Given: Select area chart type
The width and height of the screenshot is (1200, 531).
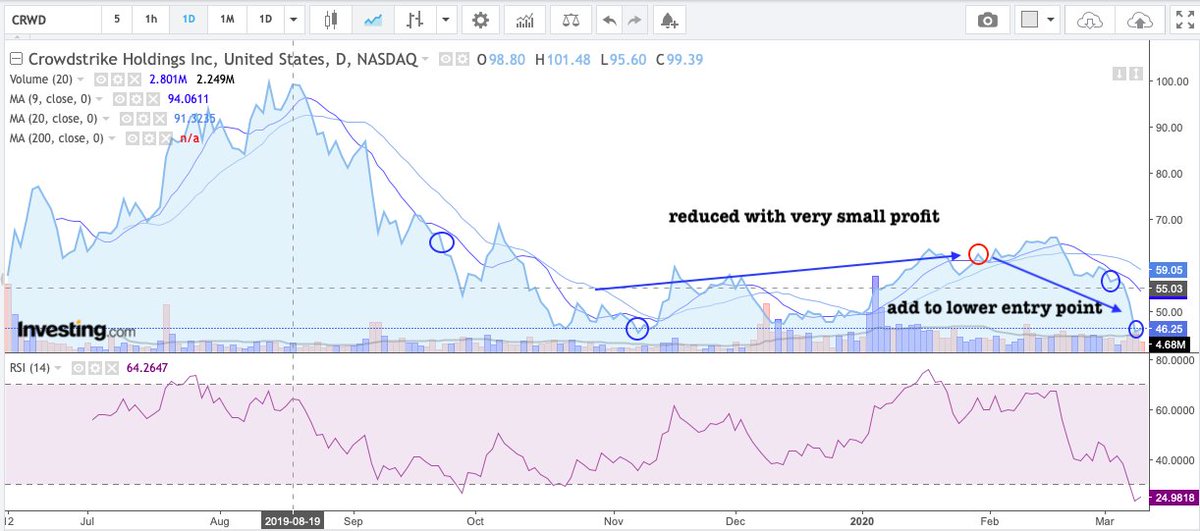Looking at the screenshot, I should click(x=374, y=19).
